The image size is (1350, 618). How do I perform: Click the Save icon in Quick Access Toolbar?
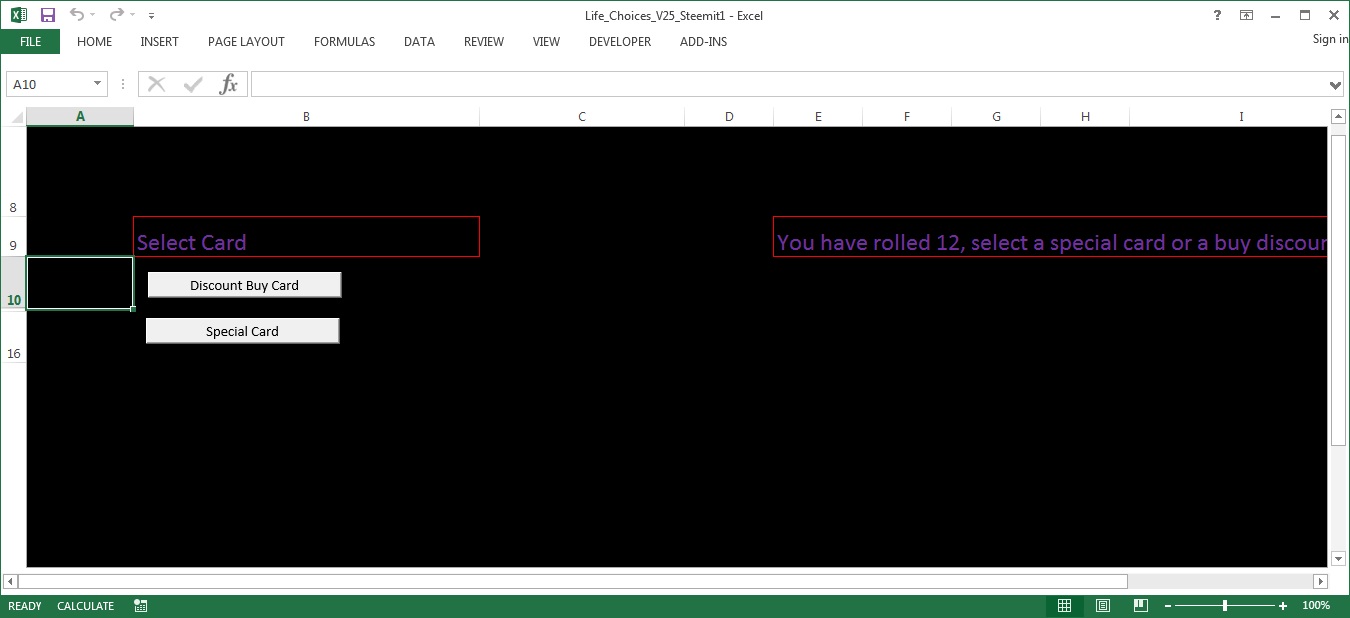(x=47, y=15)
